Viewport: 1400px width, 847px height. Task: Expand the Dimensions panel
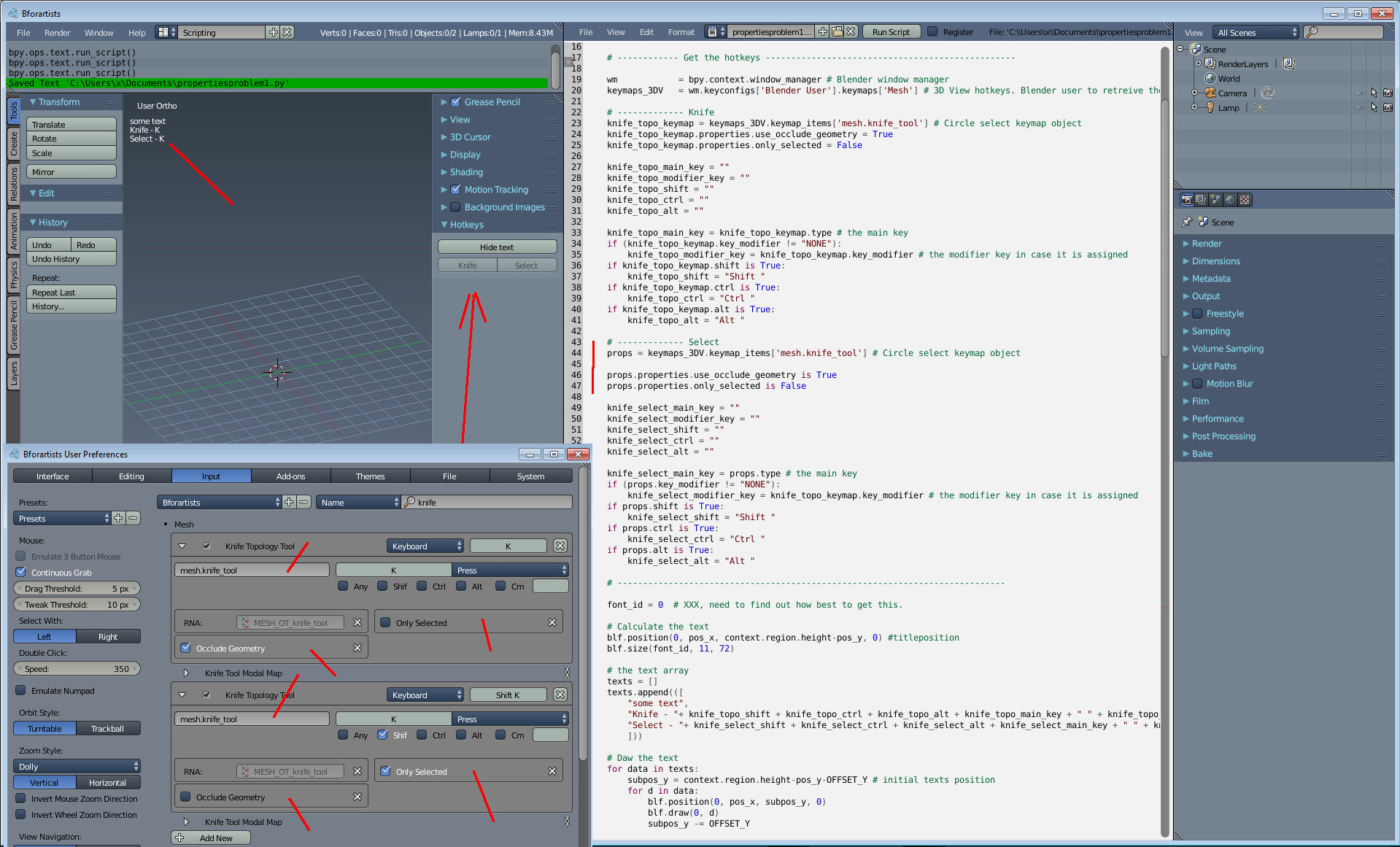(1215, 261)
